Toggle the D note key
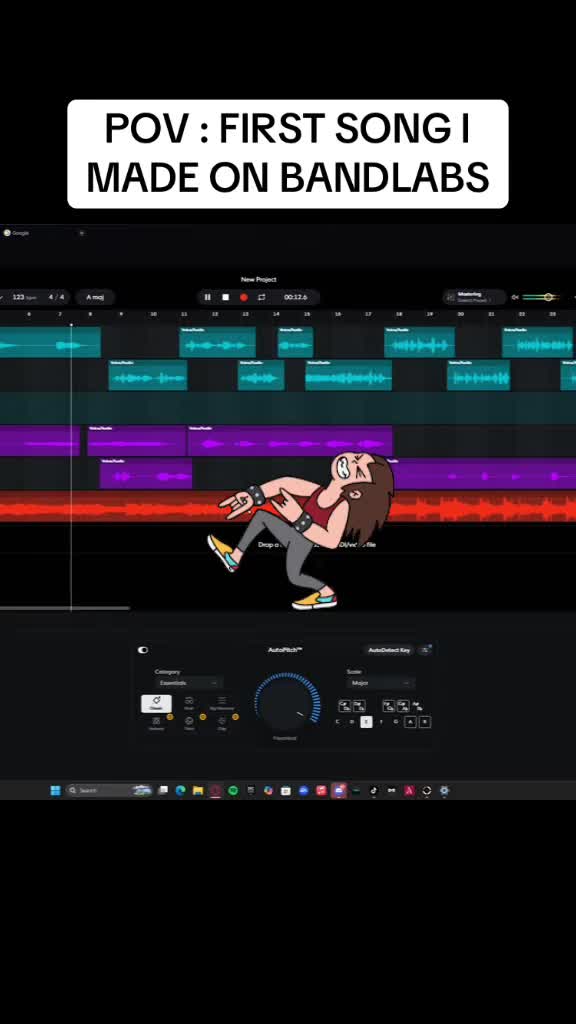Image resolution: width=576 pixels, height=1024 pixels. [x=352, y=722]
